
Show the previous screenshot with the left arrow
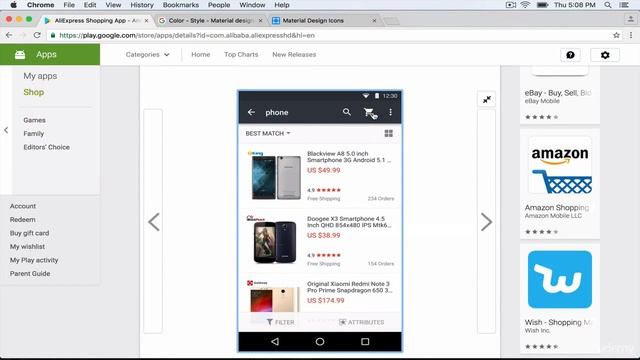point(153,222)
